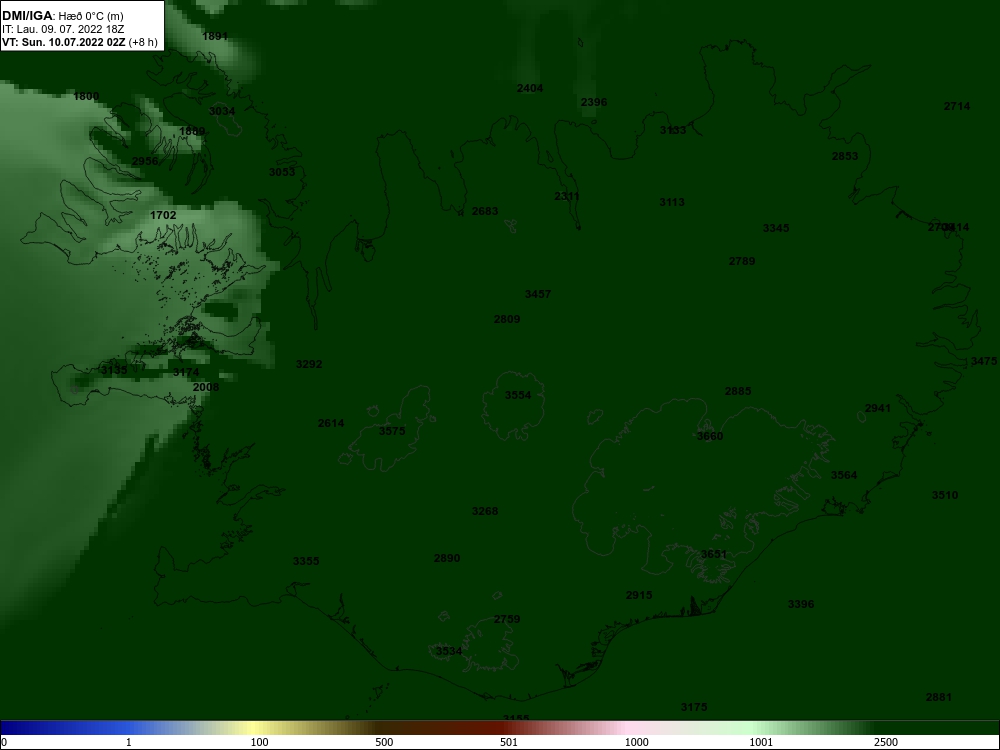Click the map value 3475
This screenshot has width=1000, height=750.
tap(983, 361)
